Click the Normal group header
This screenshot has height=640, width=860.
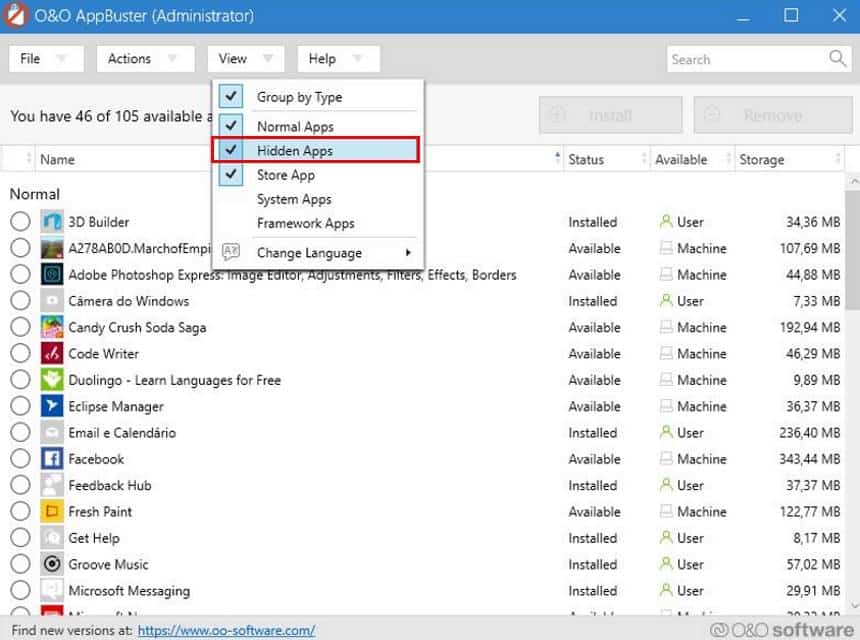point(35,194)
